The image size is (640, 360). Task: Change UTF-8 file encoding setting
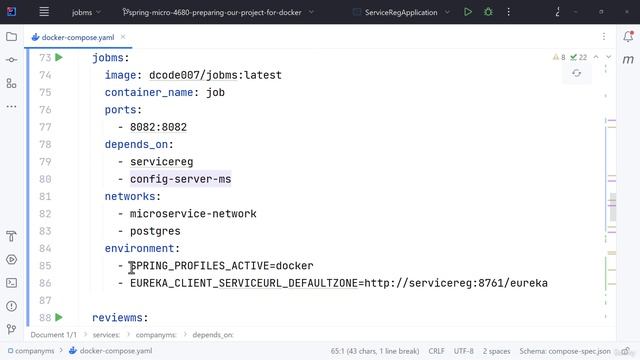(464, 351)
